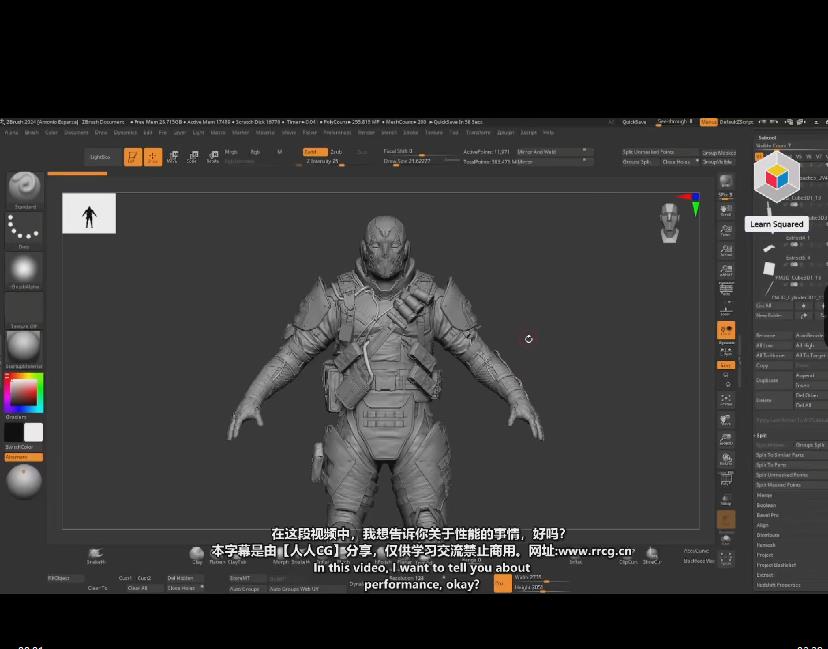Click the character silhouette thumbnail preview

point(89,214)
